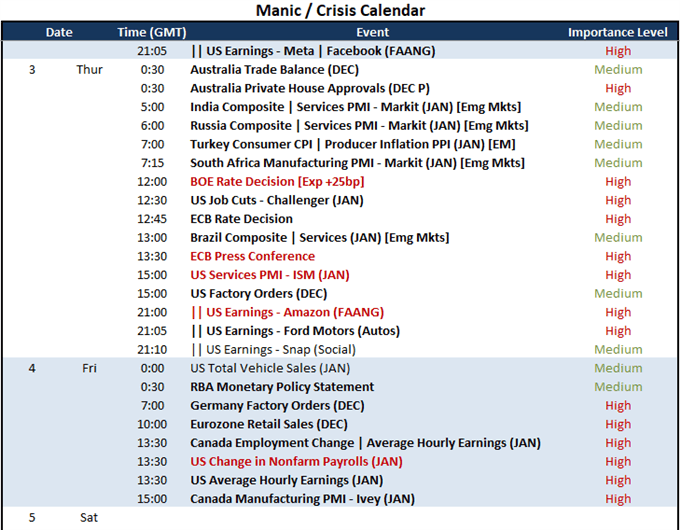Click the 10:00 time for Eurozone Retail Sales

point(152,424)
